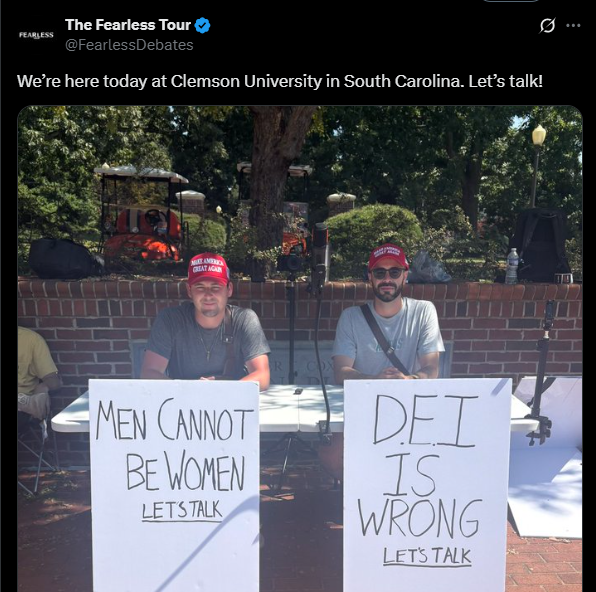
Task: Open the Fearless logo profile avatar
Action: [x=36, y=35]
